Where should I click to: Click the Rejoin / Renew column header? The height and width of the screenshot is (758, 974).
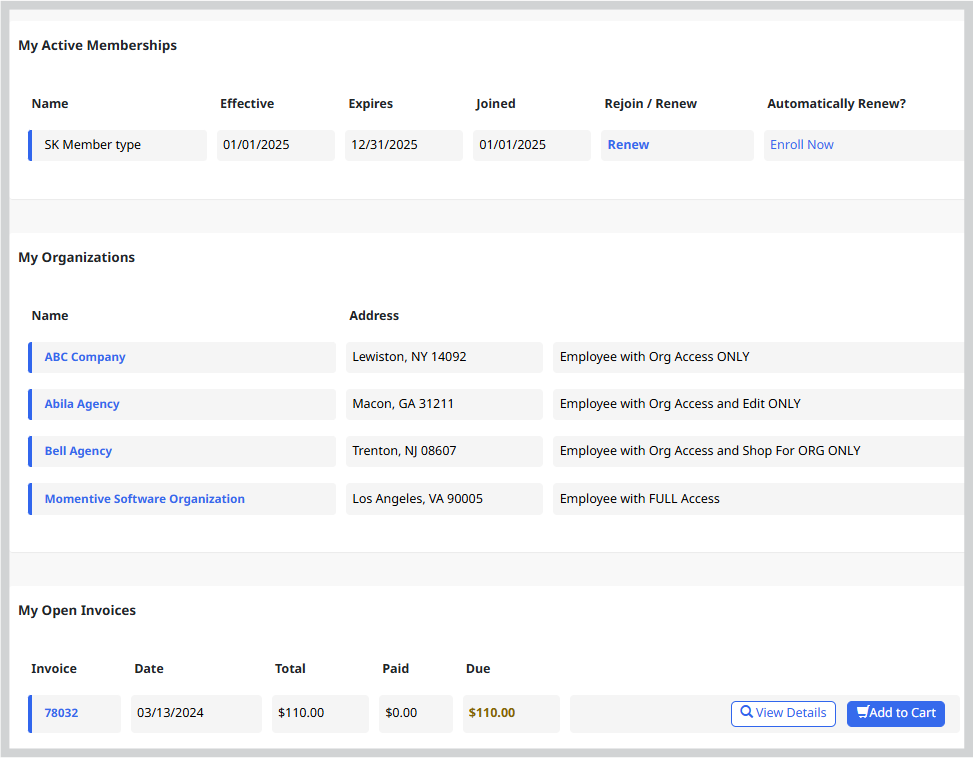[650, 104]
